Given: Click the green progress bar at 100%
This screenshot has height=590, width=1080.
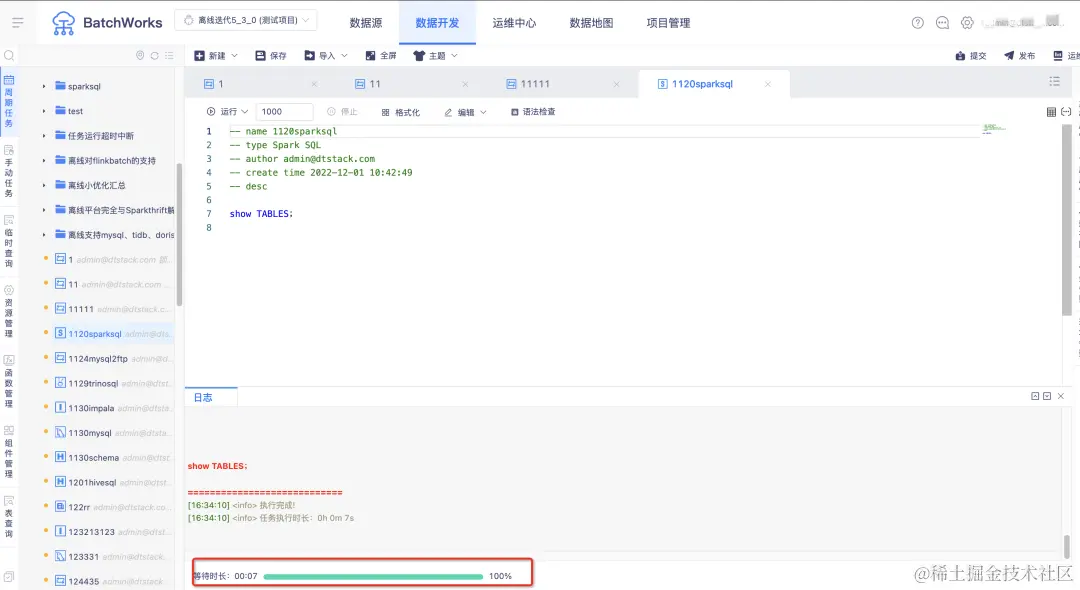Looking at the screenshot, I should (x=373, y=576).
